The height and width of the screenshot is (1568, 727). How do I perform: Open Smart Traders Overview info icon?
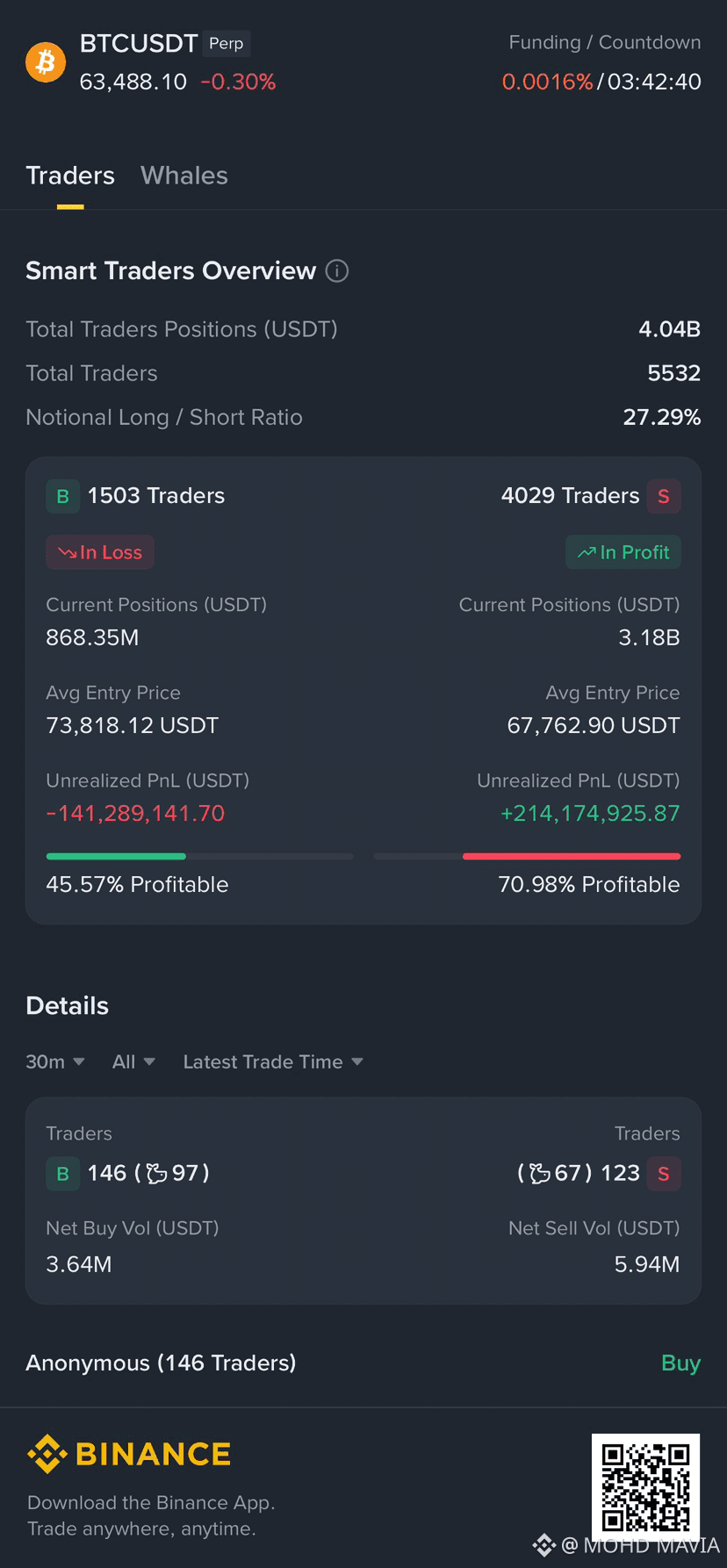click(x=337, y=270)
